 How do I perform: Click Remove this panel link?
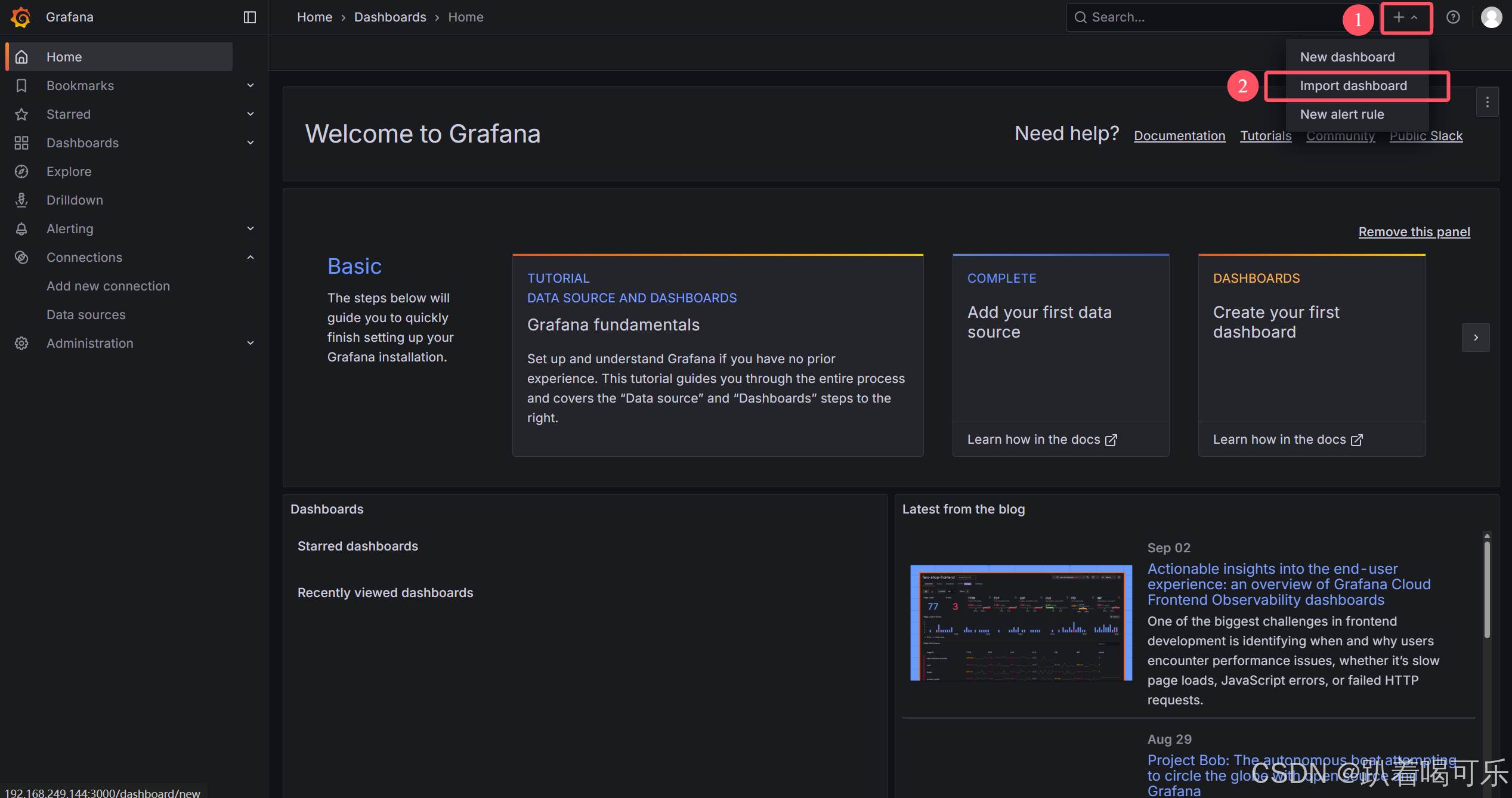click(1414, 232)
